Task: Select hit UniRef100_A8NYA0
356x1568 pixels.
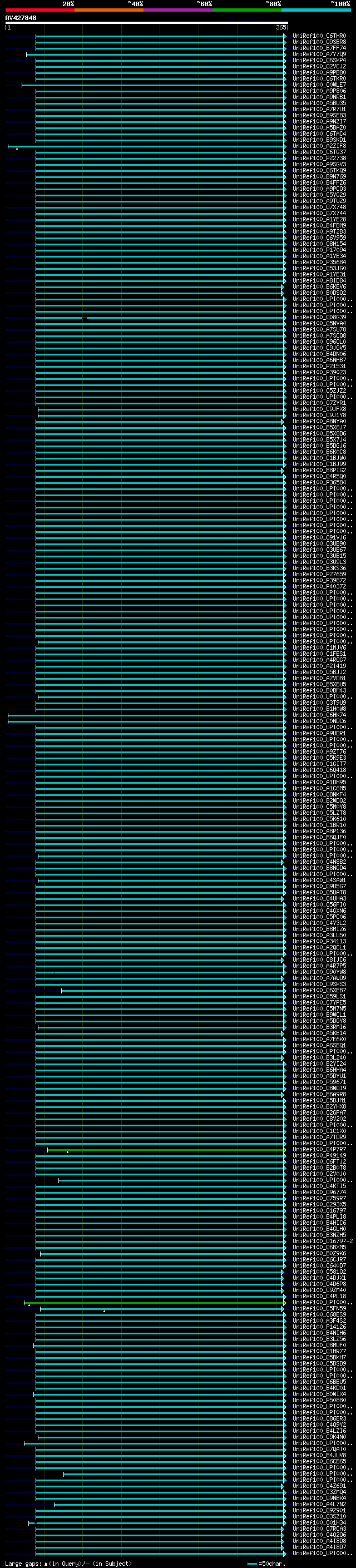Action: point(319,421)
